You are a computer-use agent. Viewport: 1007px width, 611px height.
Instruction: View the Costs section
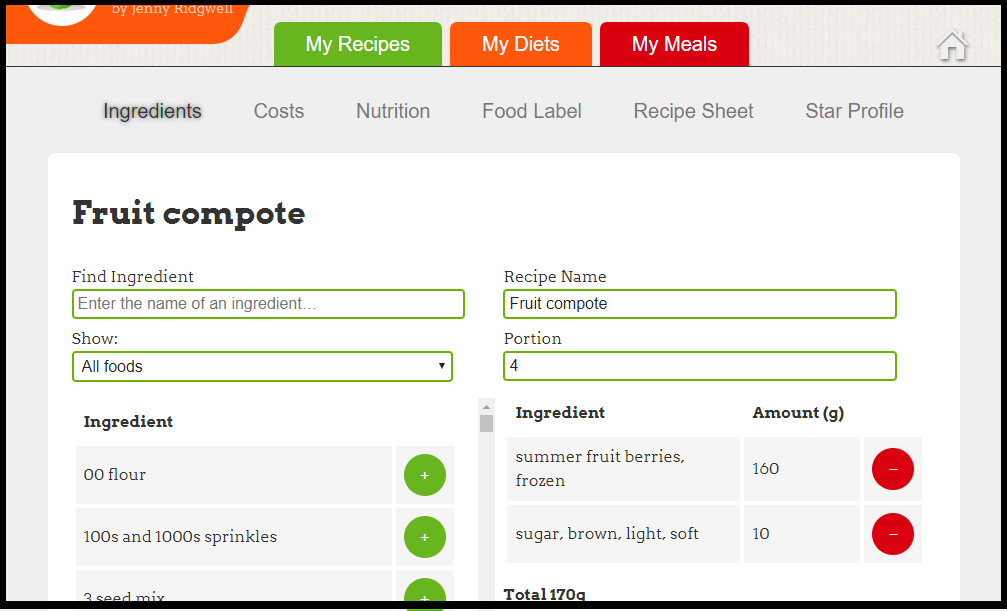[278, 111]
